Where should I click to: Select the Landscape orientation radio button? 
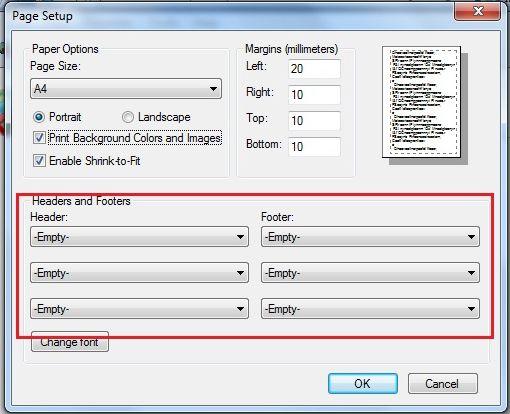point(128,117)
